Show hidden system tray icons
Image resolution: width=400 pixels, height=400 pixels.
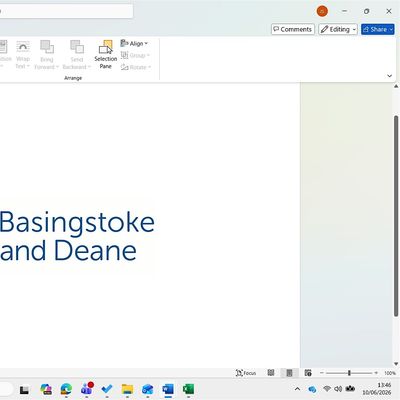pos(297,389)
